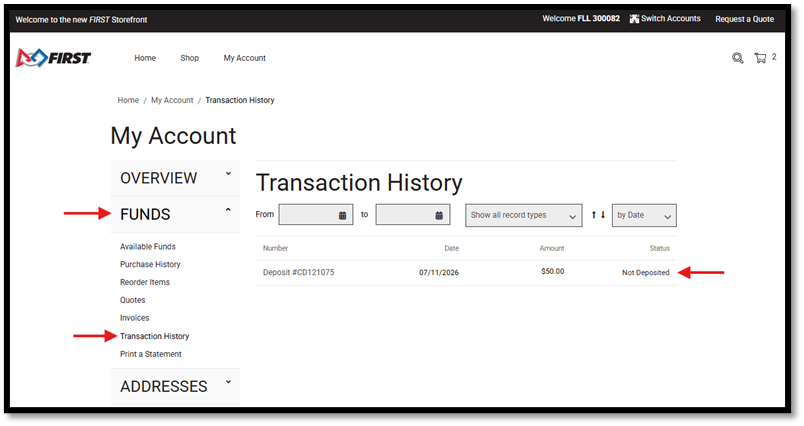
Task: Open My Account in the top navigation
Action: click(245, 58)
